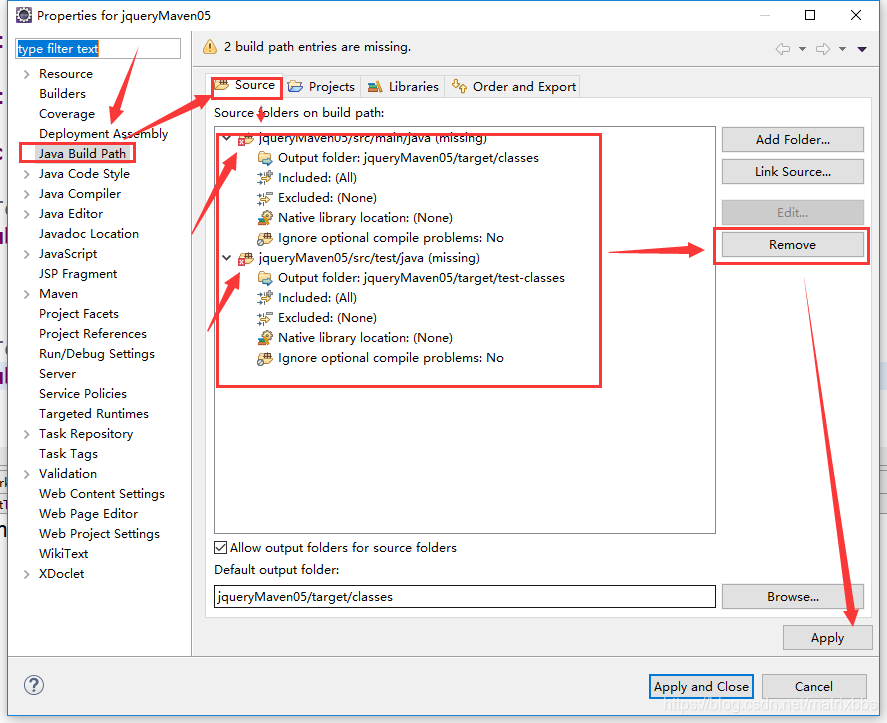Screen dimensions: 887x723
Task: Select Targeted Runtimes in the tree
Action: [x=94, y=414]
